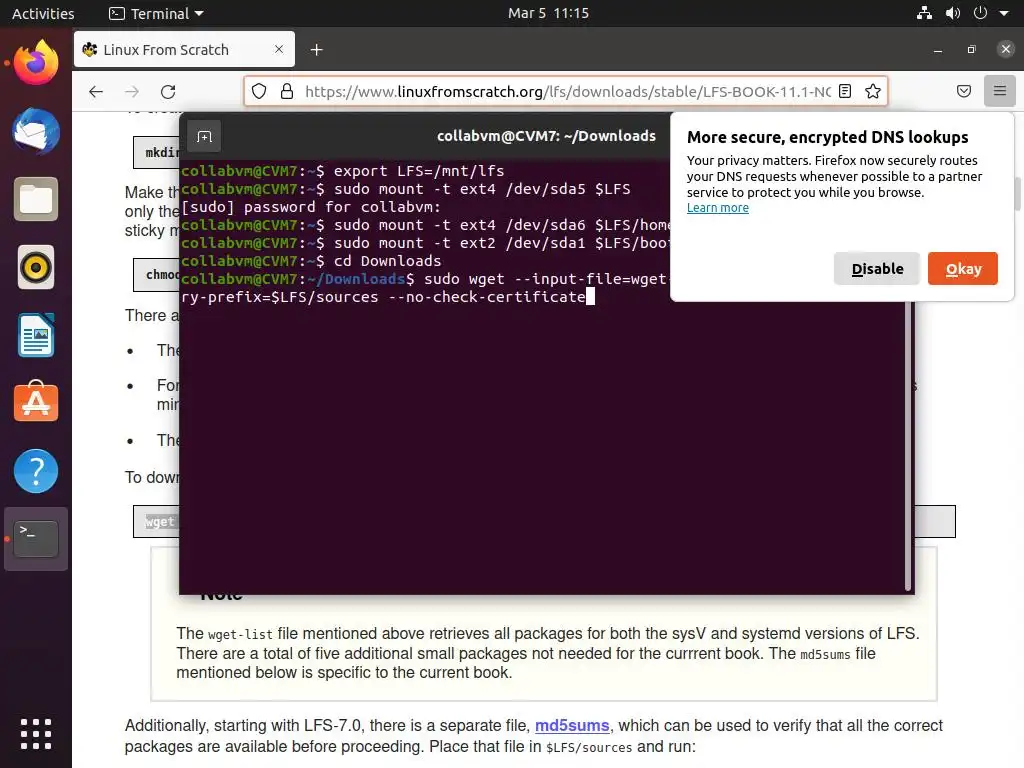Launch LibreOffice Writer from the dock
This screenshot has height=768, width=1024.
36,336
